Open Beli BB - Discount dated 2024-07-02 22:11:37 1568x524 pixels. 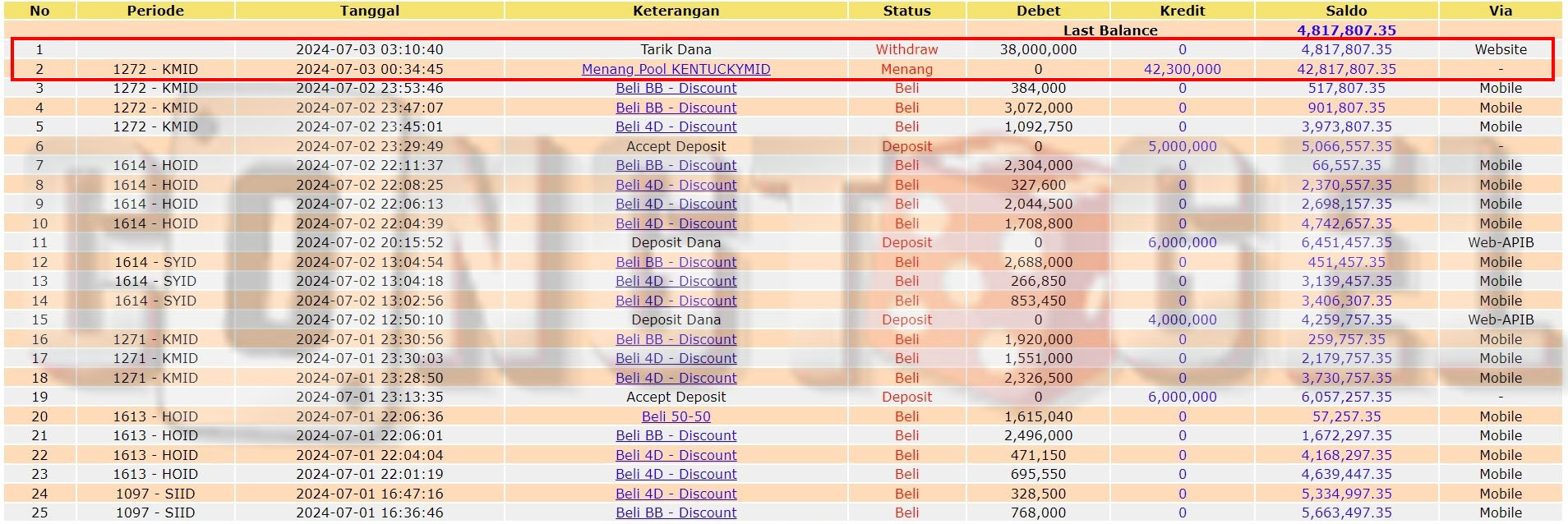click(x=676, y=165)
